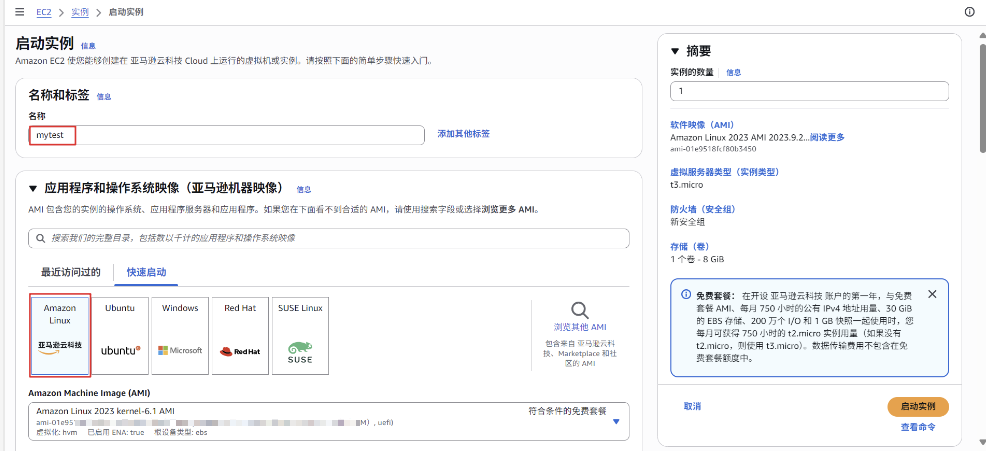Viewport: 986px width, 451px height.
Task: Select the Amazon Linux AMI tile
Action: point(60,335)
